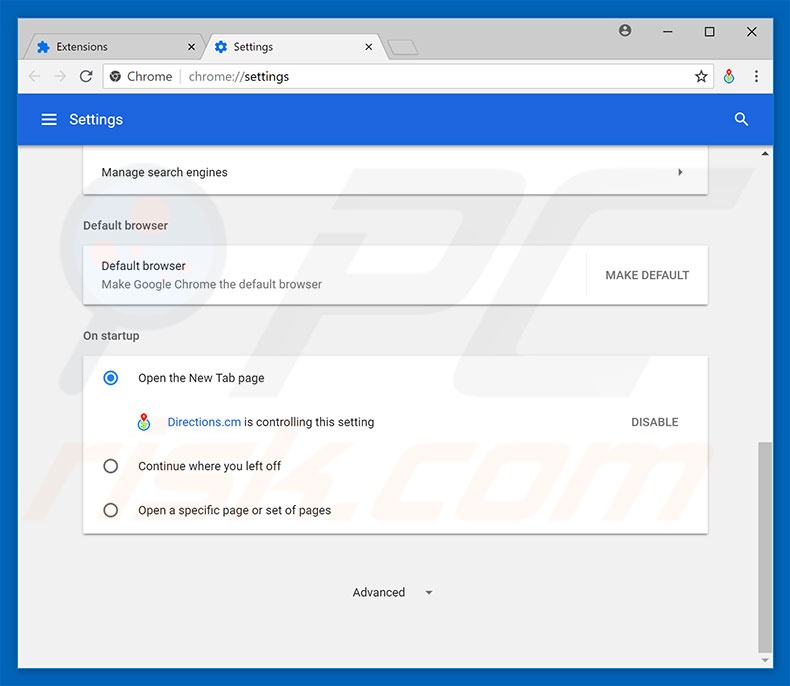Switch to the Extensions tab
Viewport: 790px width, 686px height.
(113, 47)
